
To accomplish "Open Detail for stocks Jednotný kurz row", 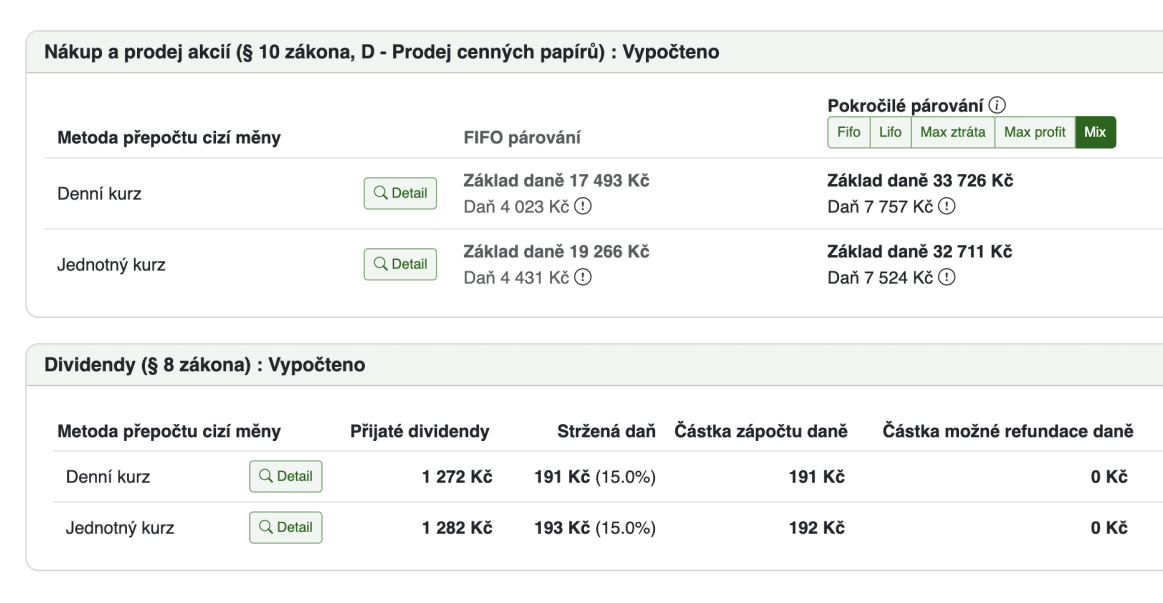I will coord(400,264).
